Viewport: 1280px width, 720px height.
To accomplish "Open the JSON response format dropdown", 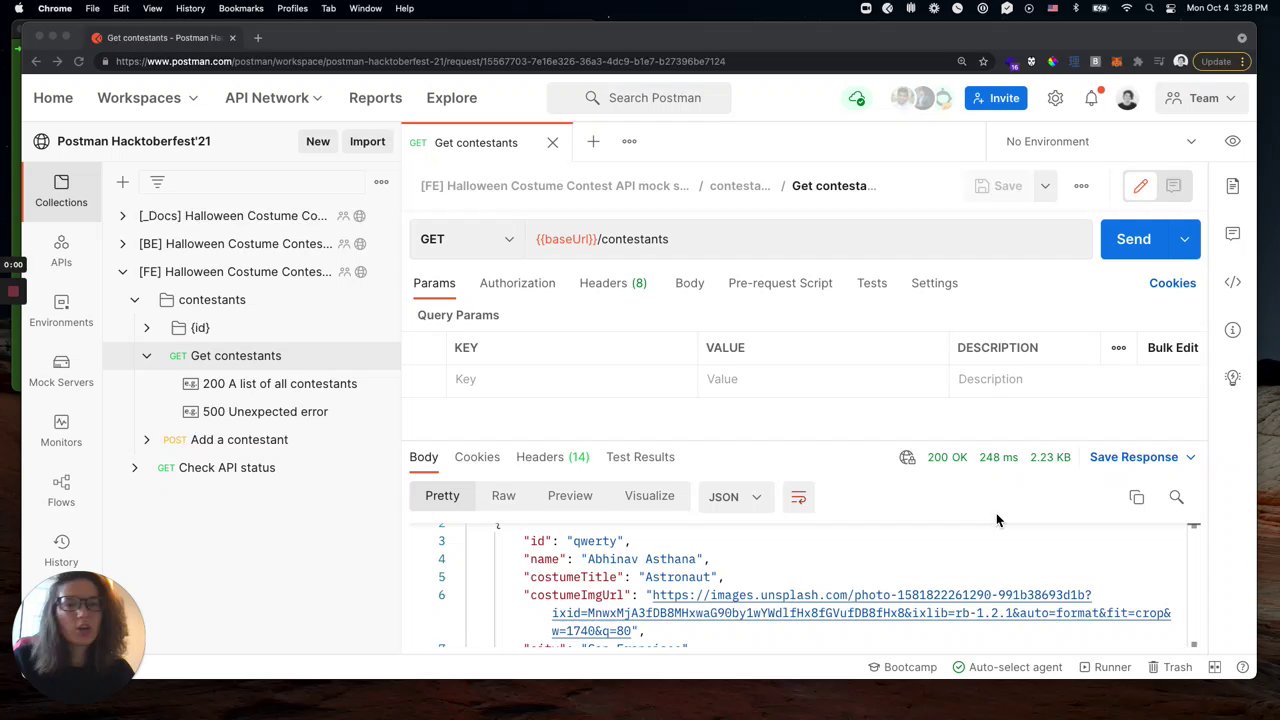I will pos(735,497).
